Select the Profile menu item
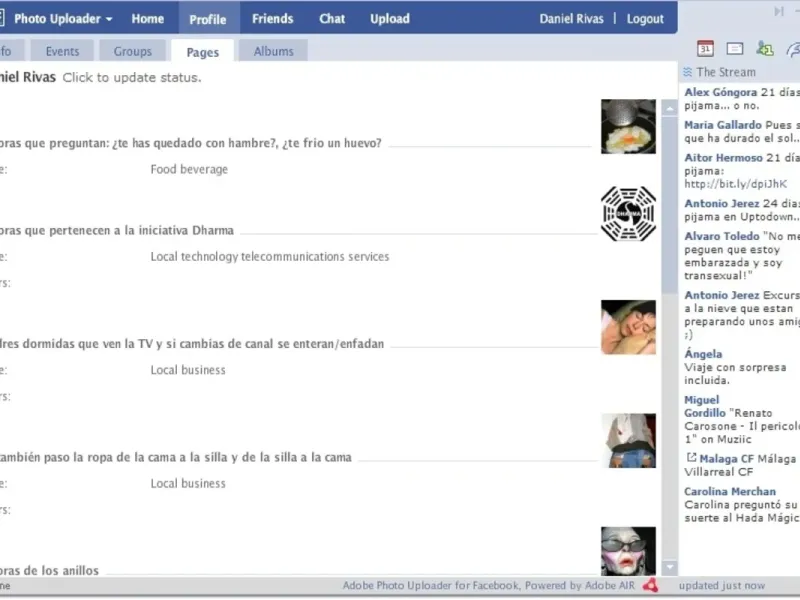The image size is (800, 600). [208, 19]
